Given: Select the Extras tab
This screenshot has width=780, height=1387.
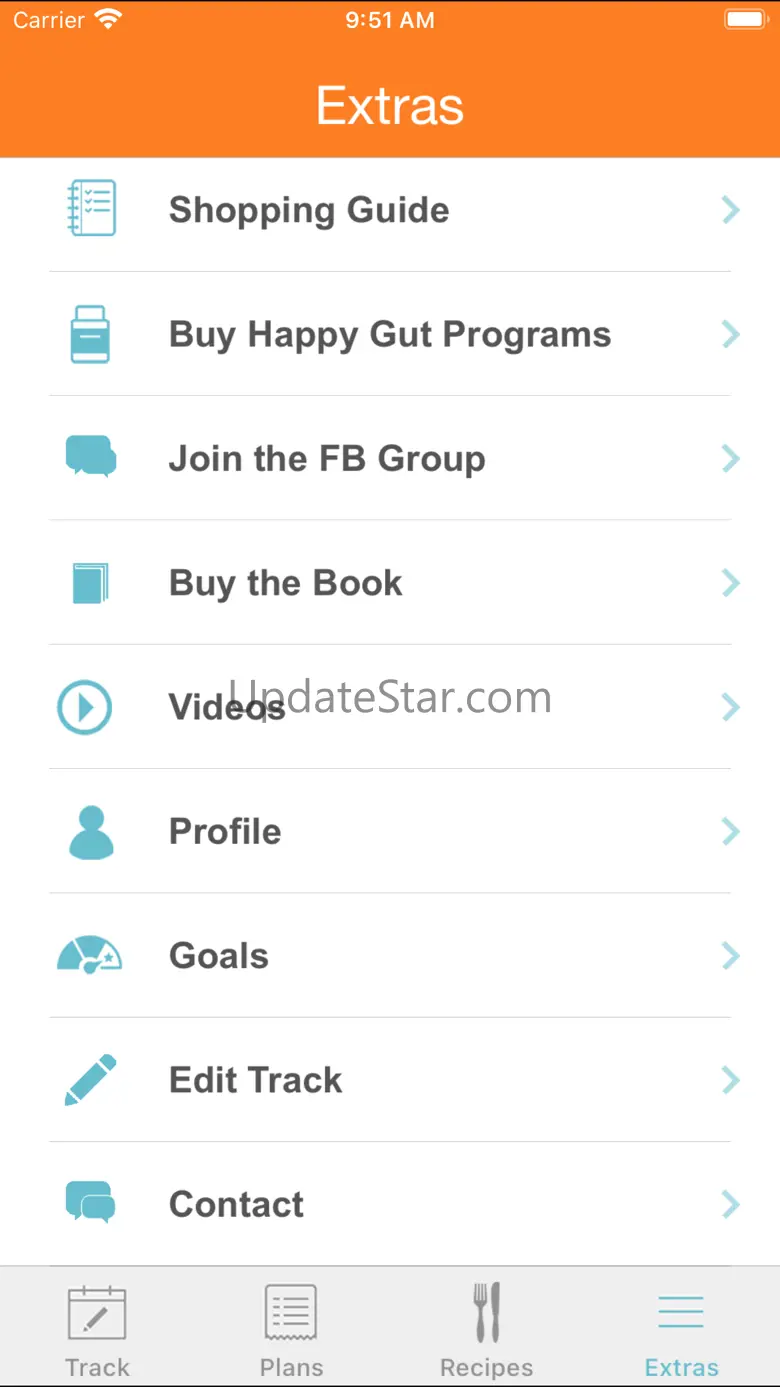Looking at the screenshot, I should tap(681, 1330).
